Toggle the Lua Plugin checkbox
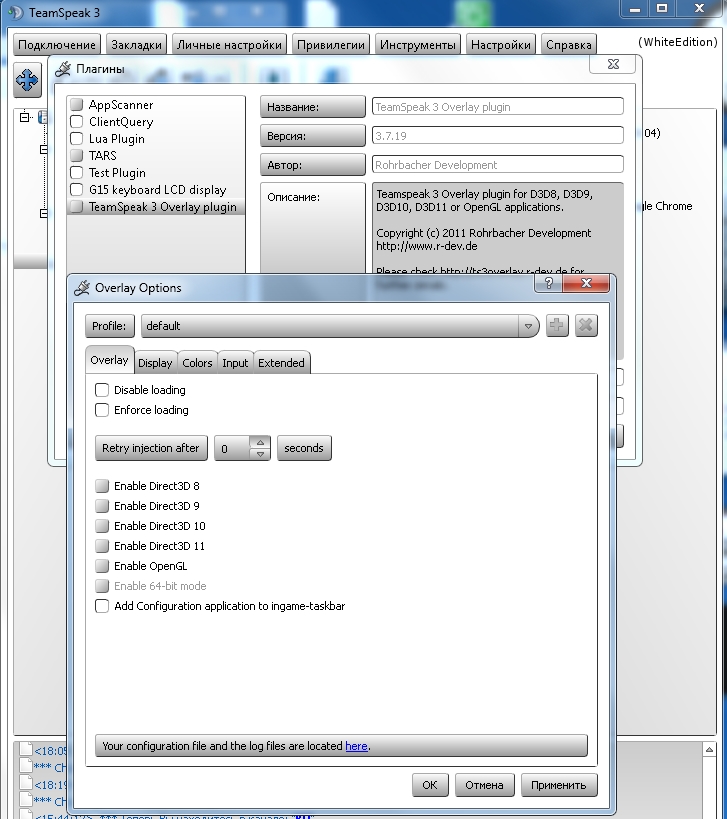 pyautogui.click(x=77, y=138)
